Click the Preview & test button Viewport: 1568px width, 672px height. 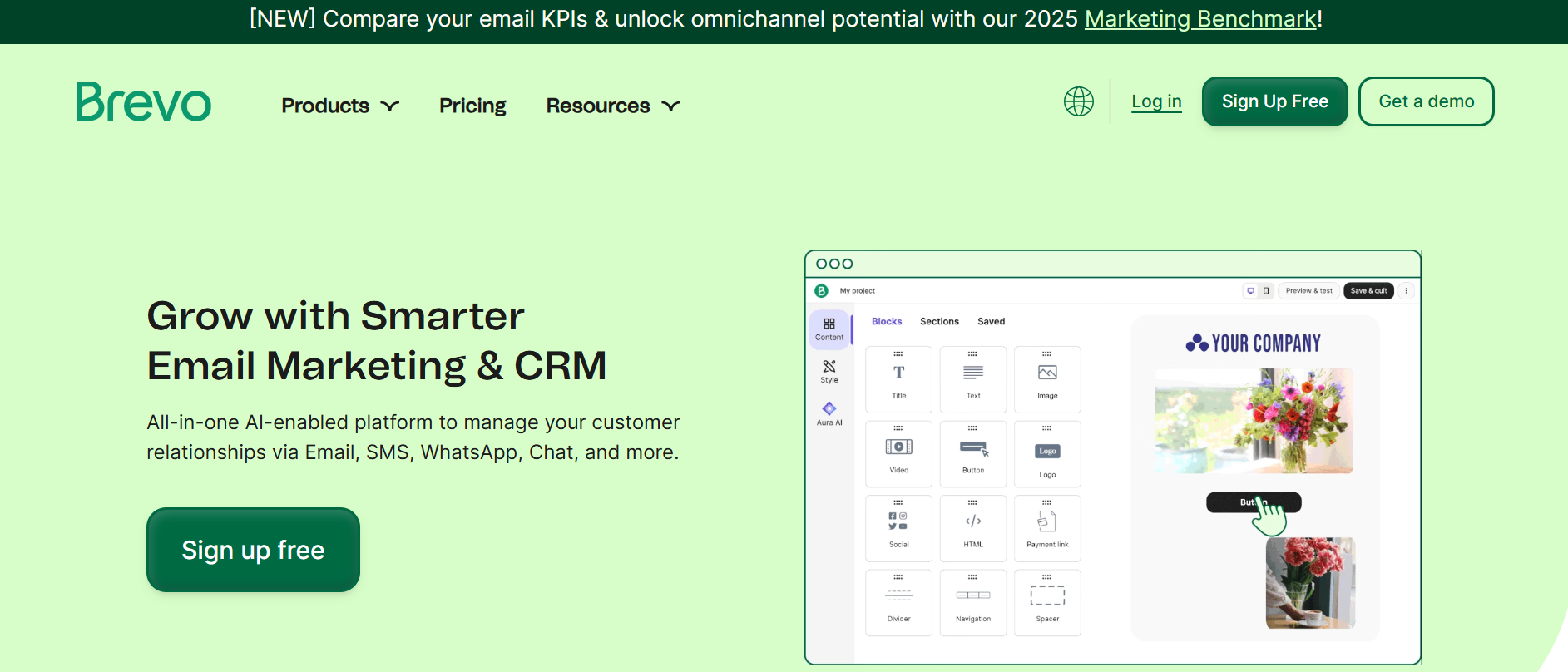tap(1308, 291)
